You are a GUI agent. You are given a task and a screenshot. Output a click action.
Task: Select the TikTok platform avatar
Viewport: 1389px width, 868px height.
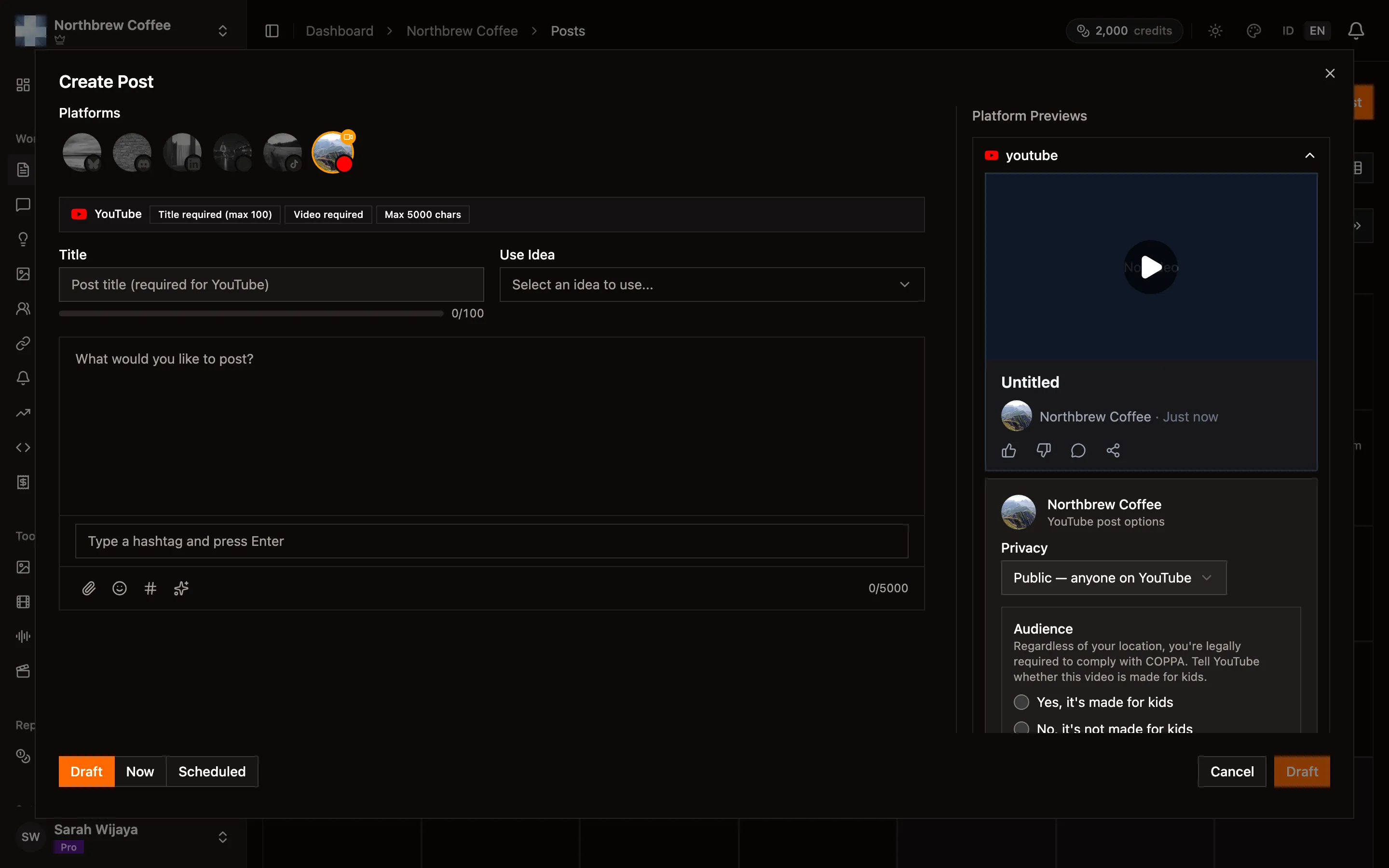coord(283,152)
